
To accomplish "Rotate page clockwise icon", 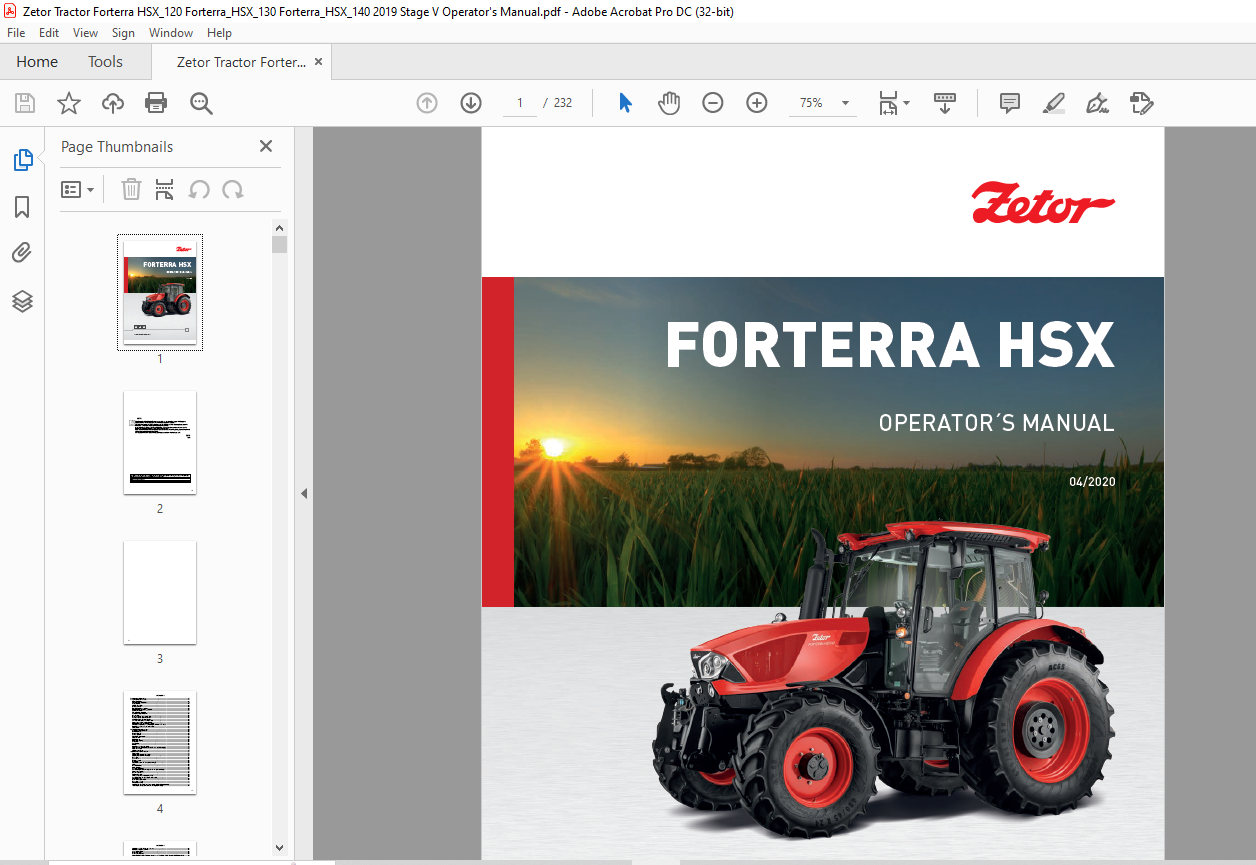I will tap(233, 189).
